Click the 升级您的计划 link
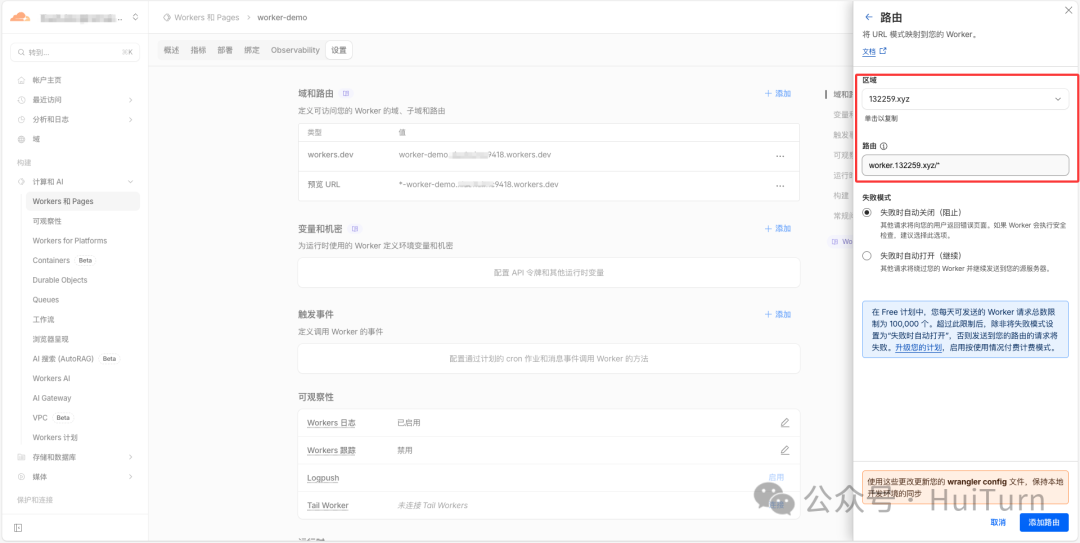 tap(918, 348)
